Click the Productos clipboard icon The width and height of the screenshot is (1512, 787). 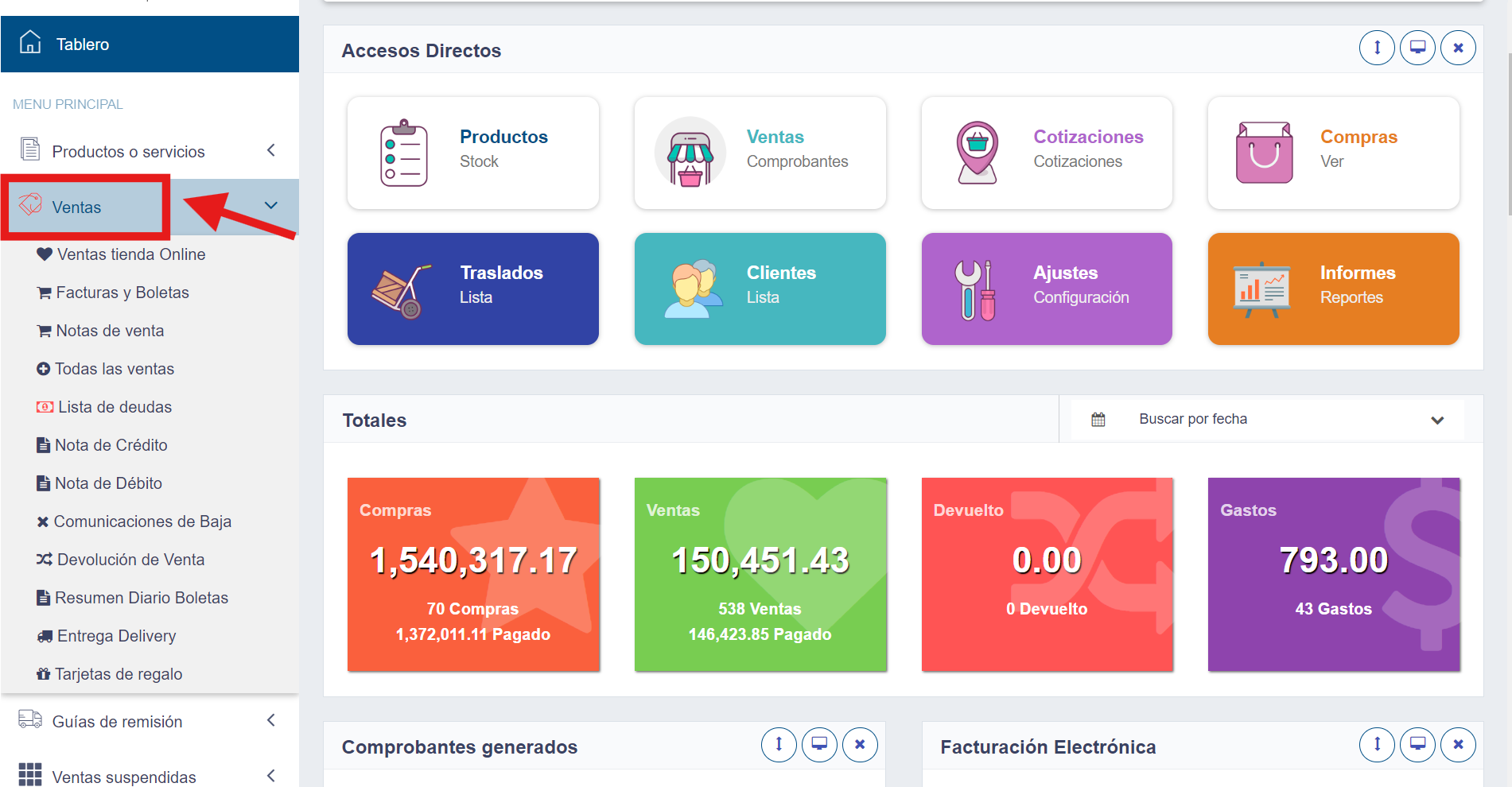point(404,153)
